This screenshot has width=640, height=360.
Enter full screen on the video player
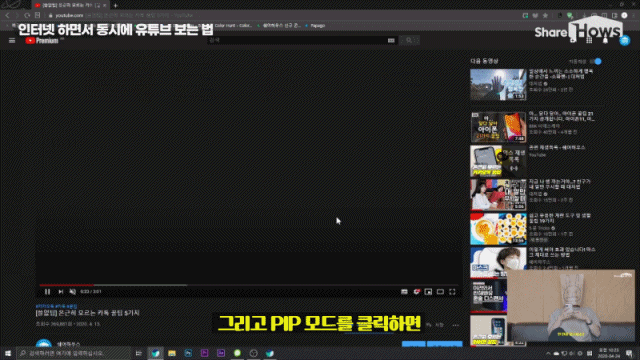click(x=452, y=291)
